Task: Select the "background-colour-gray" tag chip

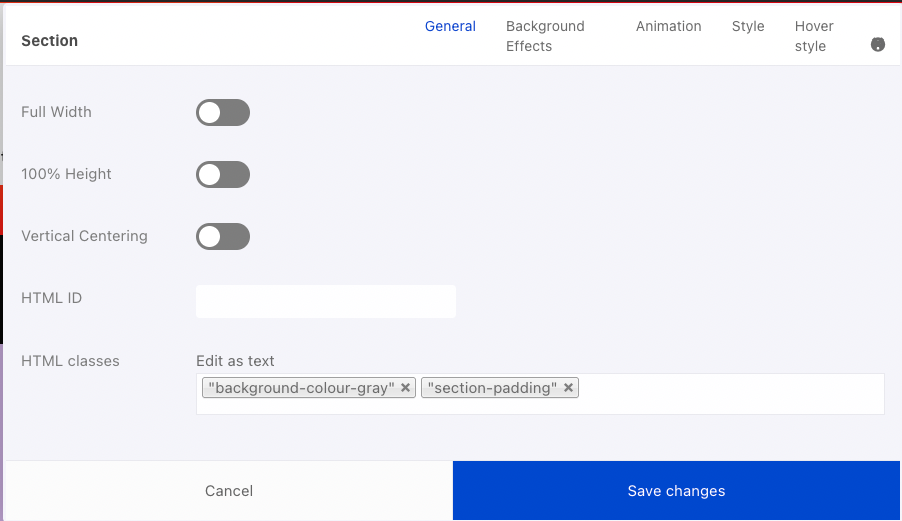Action: (301, 388)
